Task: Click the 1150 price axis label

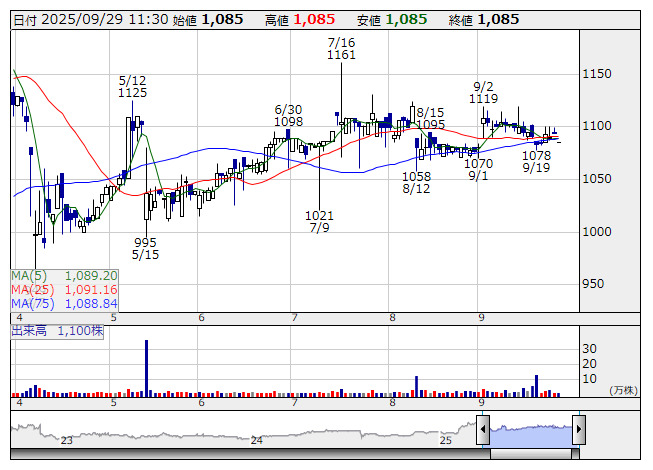Action: click(597, 74)
